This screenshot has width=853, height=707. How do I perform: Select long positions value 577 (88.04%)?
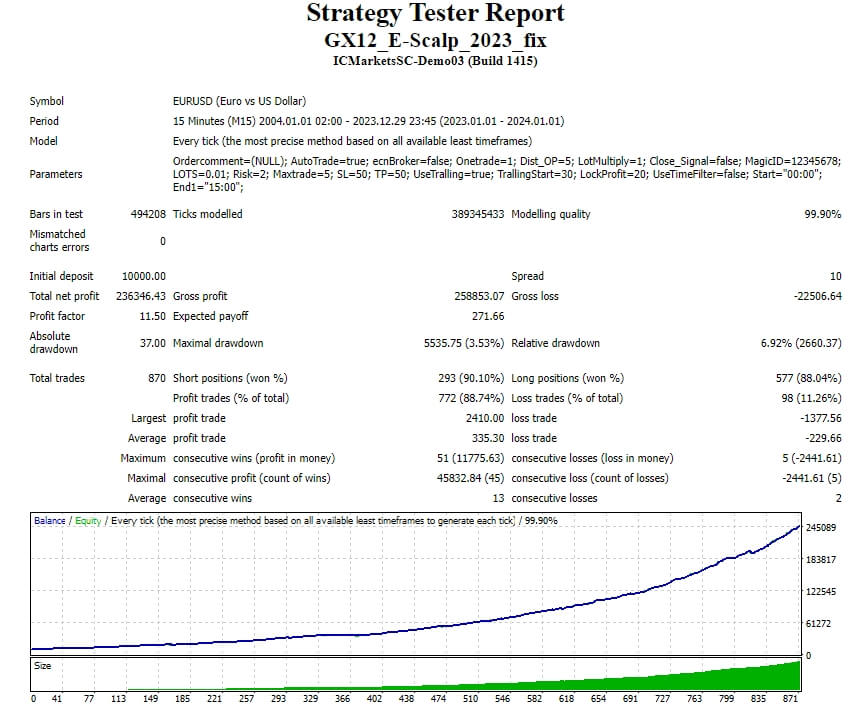[809, 378]
